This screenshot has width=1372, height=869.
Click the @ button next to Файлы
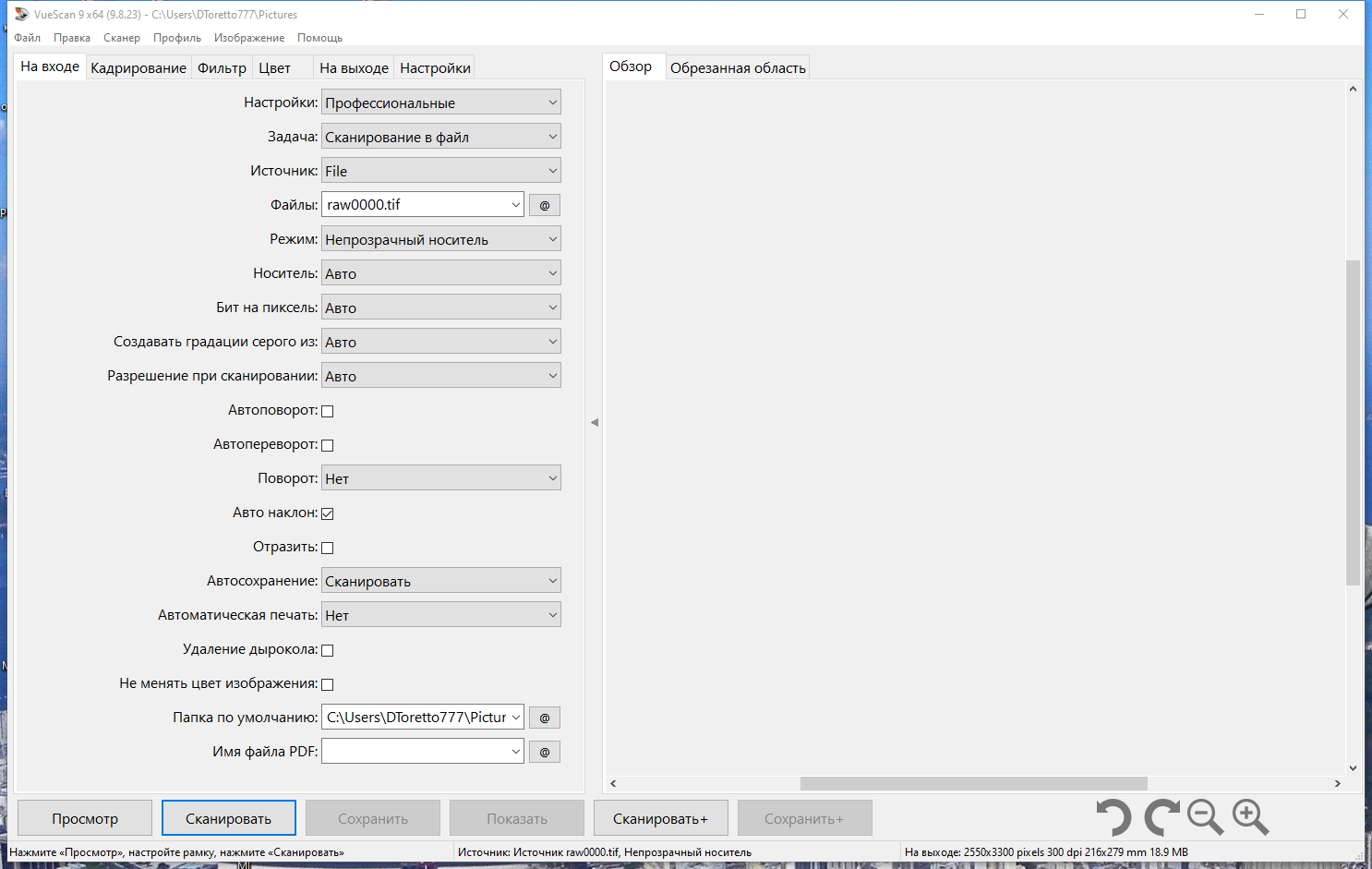pos(545,205)
